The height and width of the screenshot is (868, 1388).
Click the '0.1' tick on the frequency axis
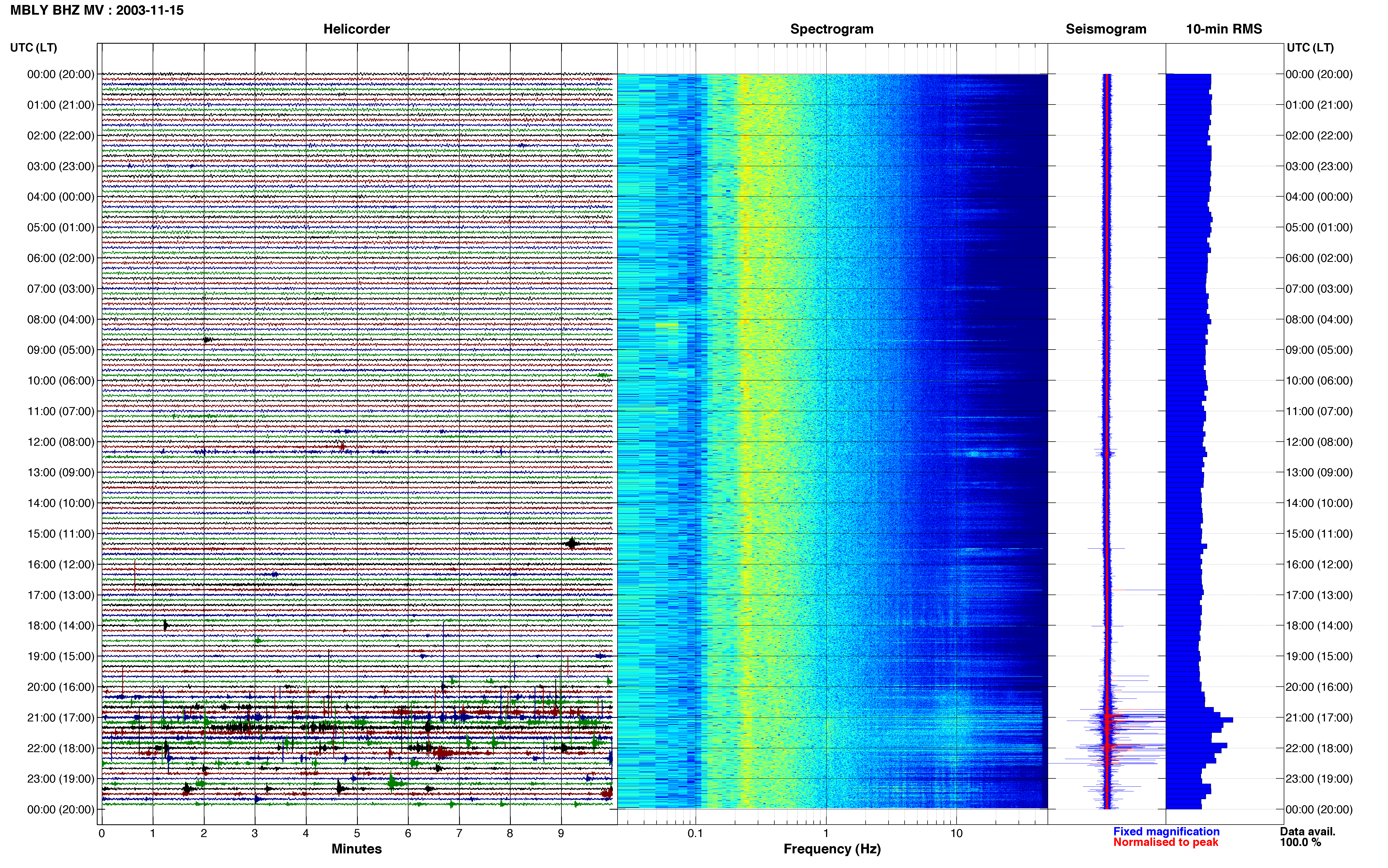coord(695,833)
